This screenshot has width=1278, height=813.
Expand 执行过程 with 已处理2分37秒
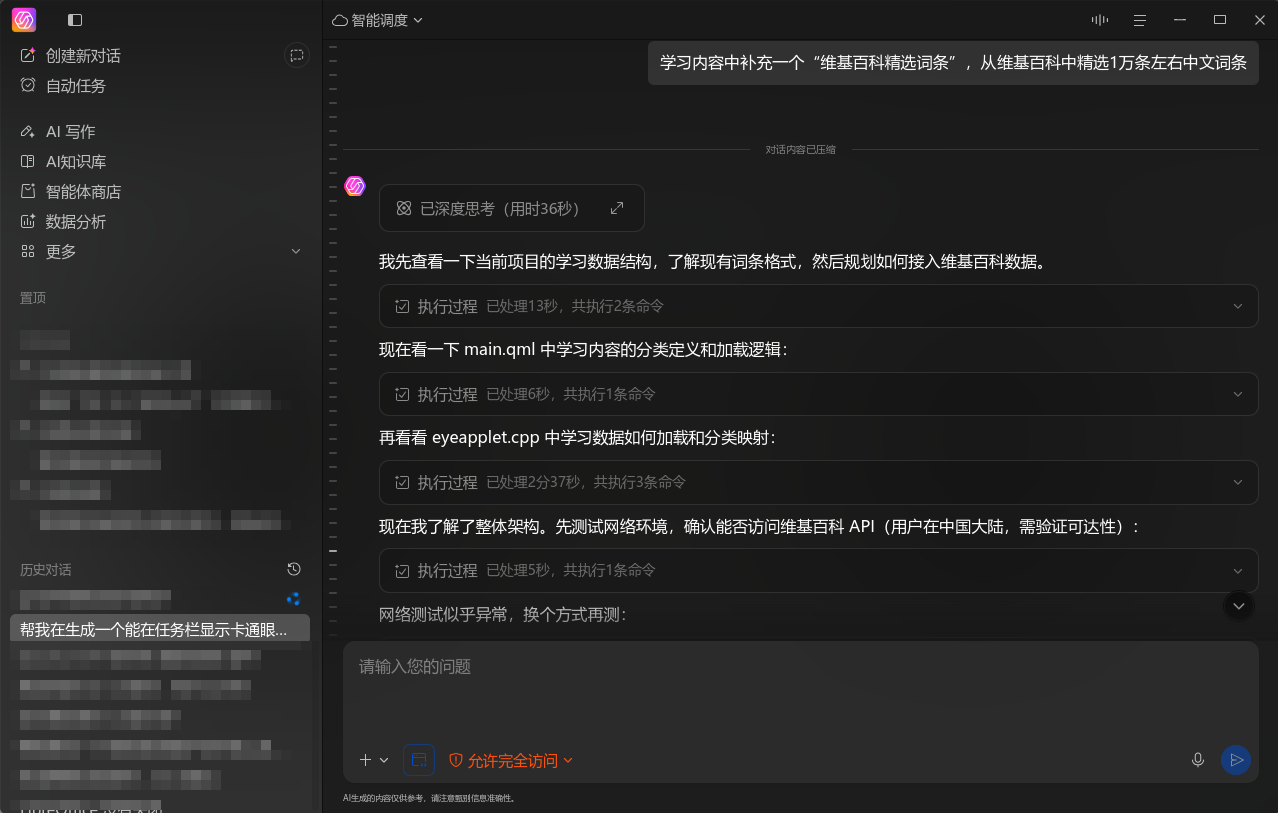[x=818, y=482]
